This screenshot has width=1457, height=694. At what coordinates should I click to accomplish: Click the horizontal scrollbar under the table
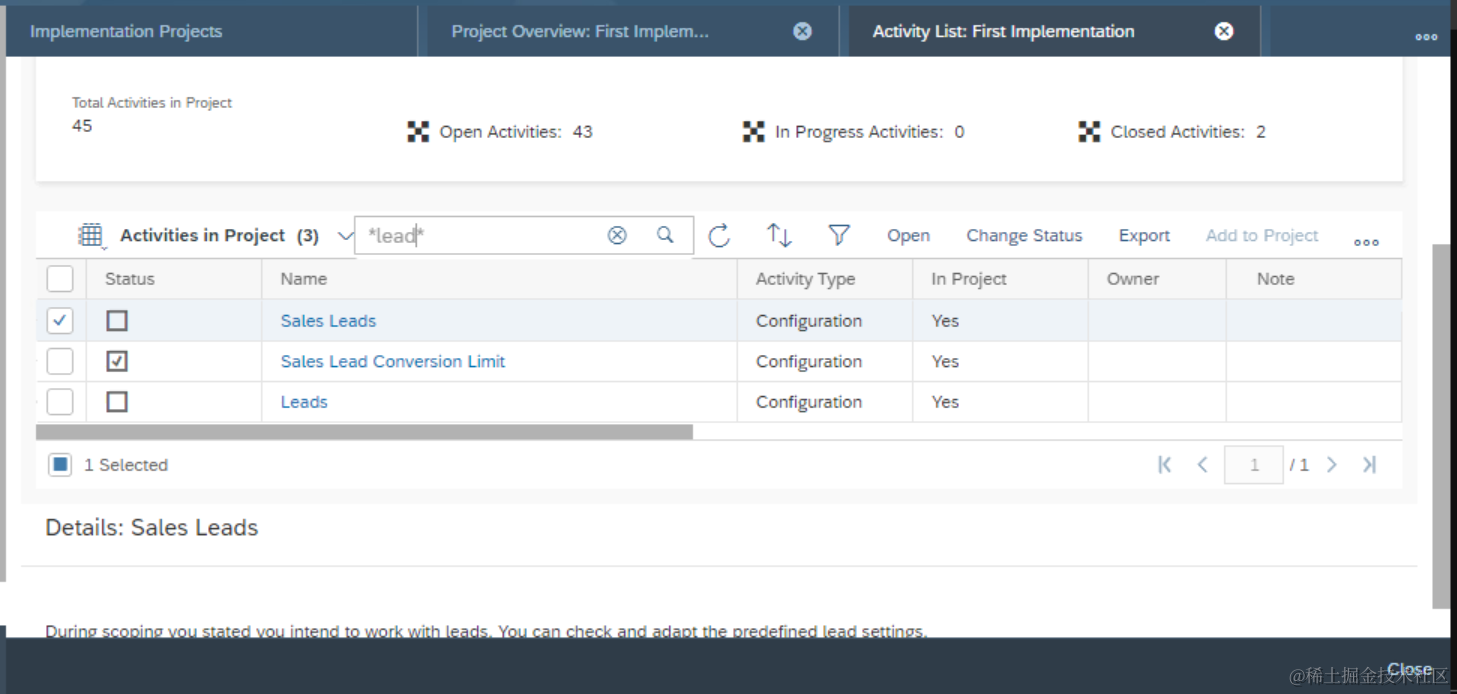[x=364, y=432]
